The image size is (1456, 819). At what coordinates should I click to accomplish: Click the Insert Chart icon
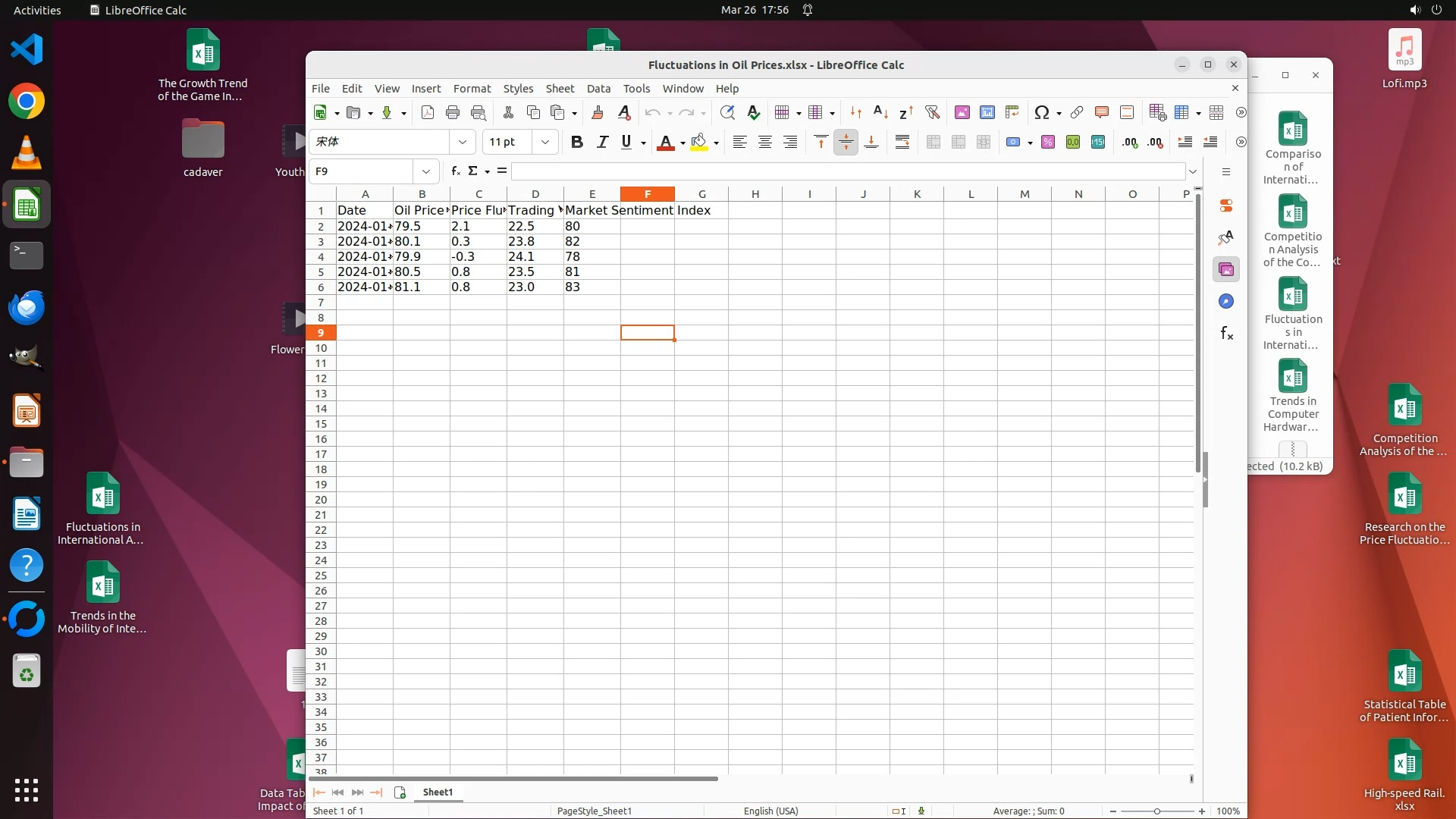pyautogui.click(x=987, y=112)
